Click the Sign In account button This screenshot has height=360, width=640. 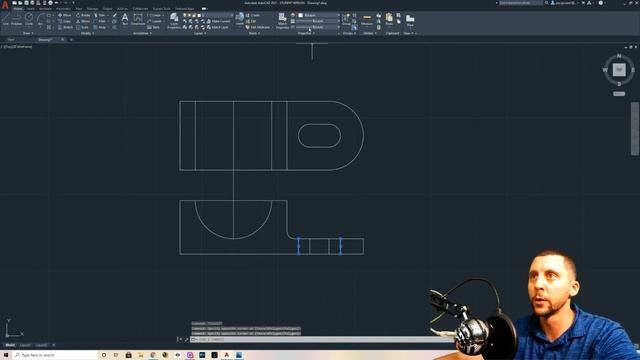pyautogui.click(x=564, y=3)
